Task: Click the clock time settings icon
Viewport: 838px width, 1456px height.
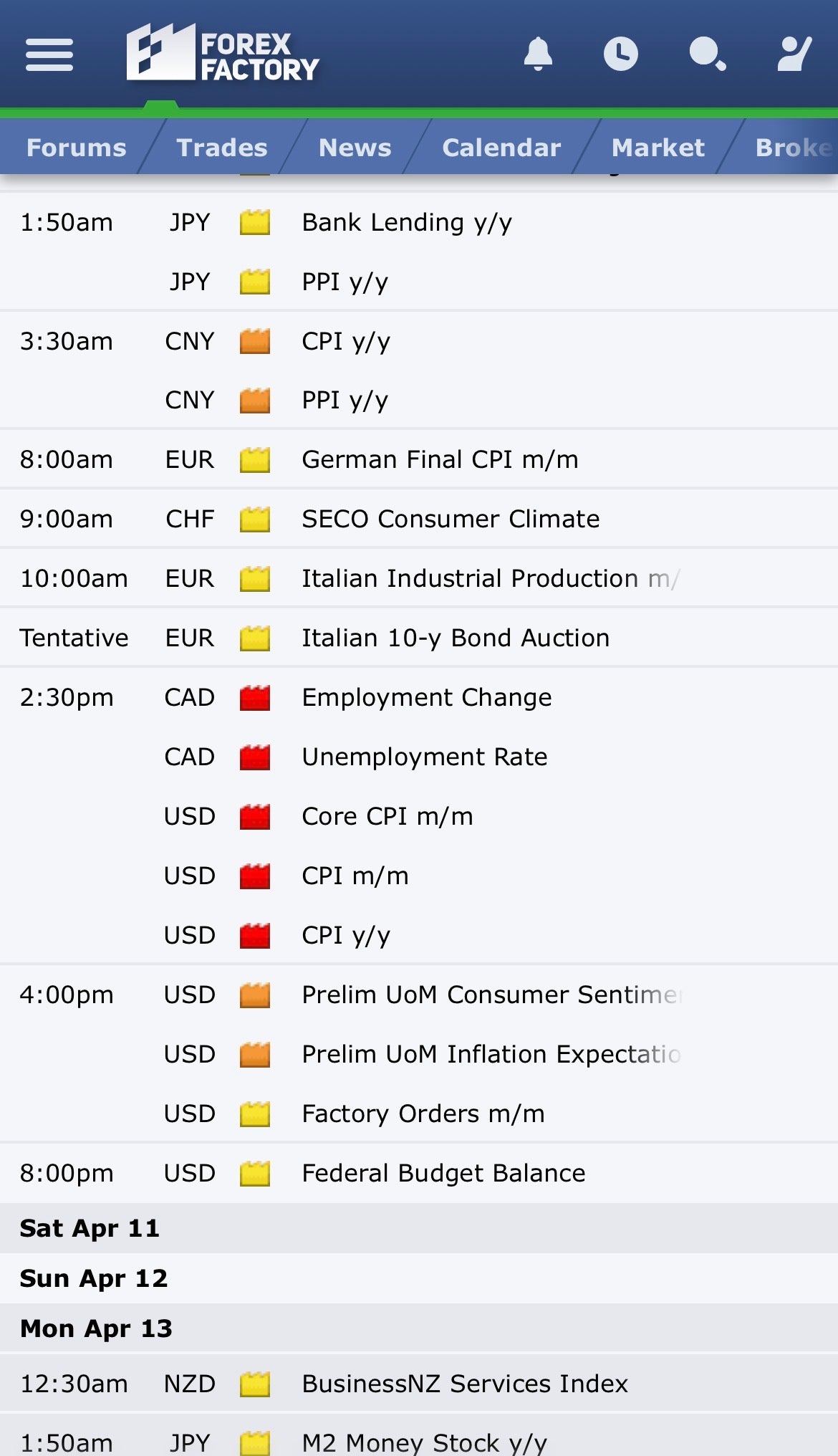Action: [620, 54]
